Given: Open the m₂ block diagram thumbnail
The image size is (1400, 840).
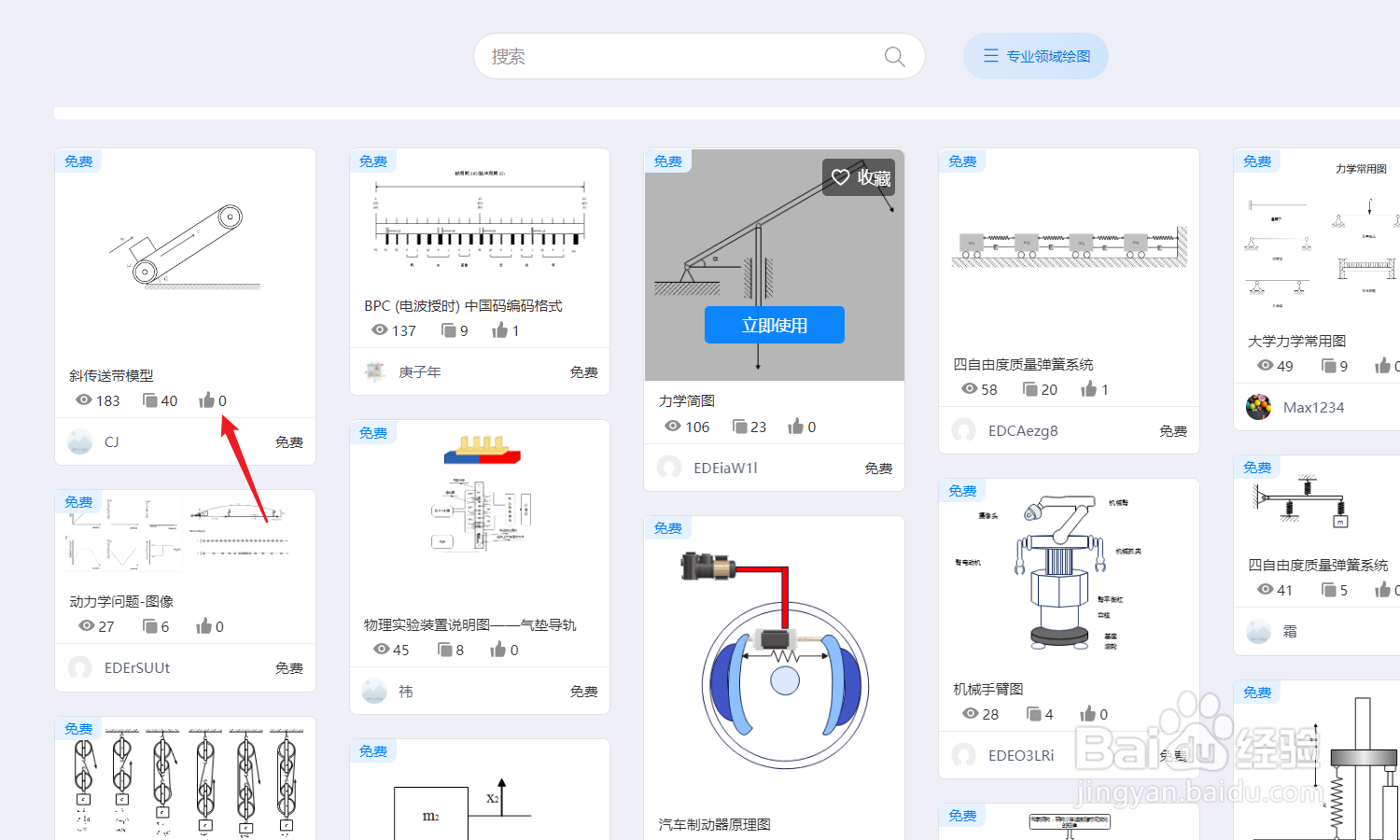Looking at the screenshot, I should 480,791.
